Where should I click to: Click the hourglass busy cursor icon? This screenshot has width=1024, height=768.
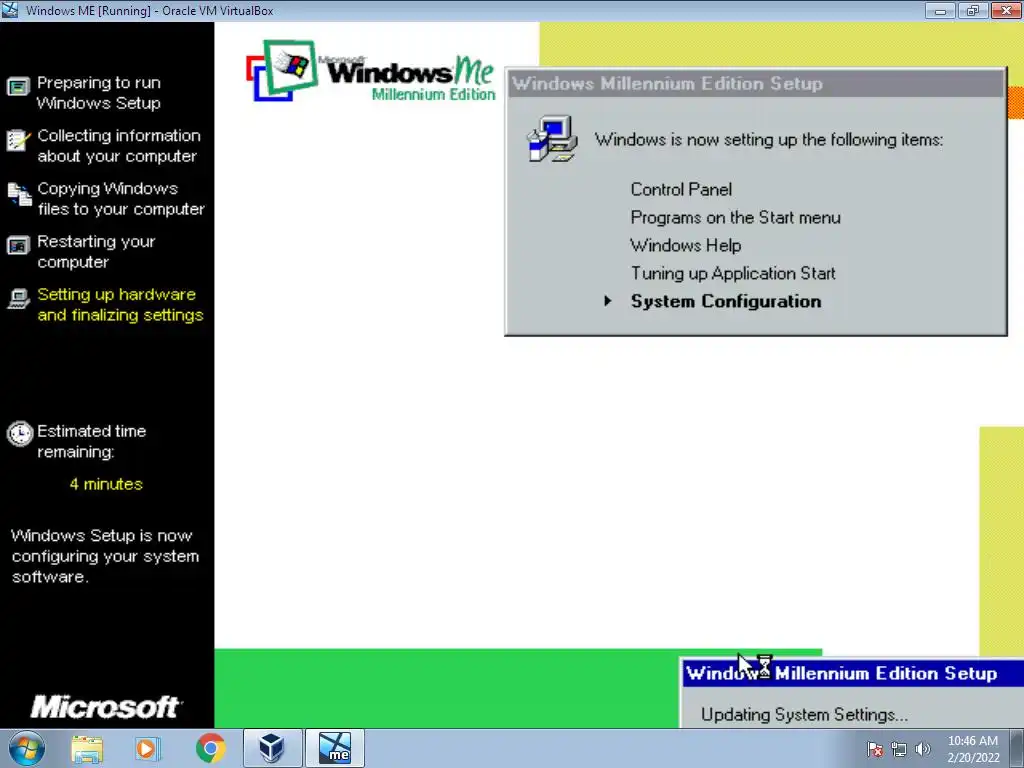tap(764, 667)
